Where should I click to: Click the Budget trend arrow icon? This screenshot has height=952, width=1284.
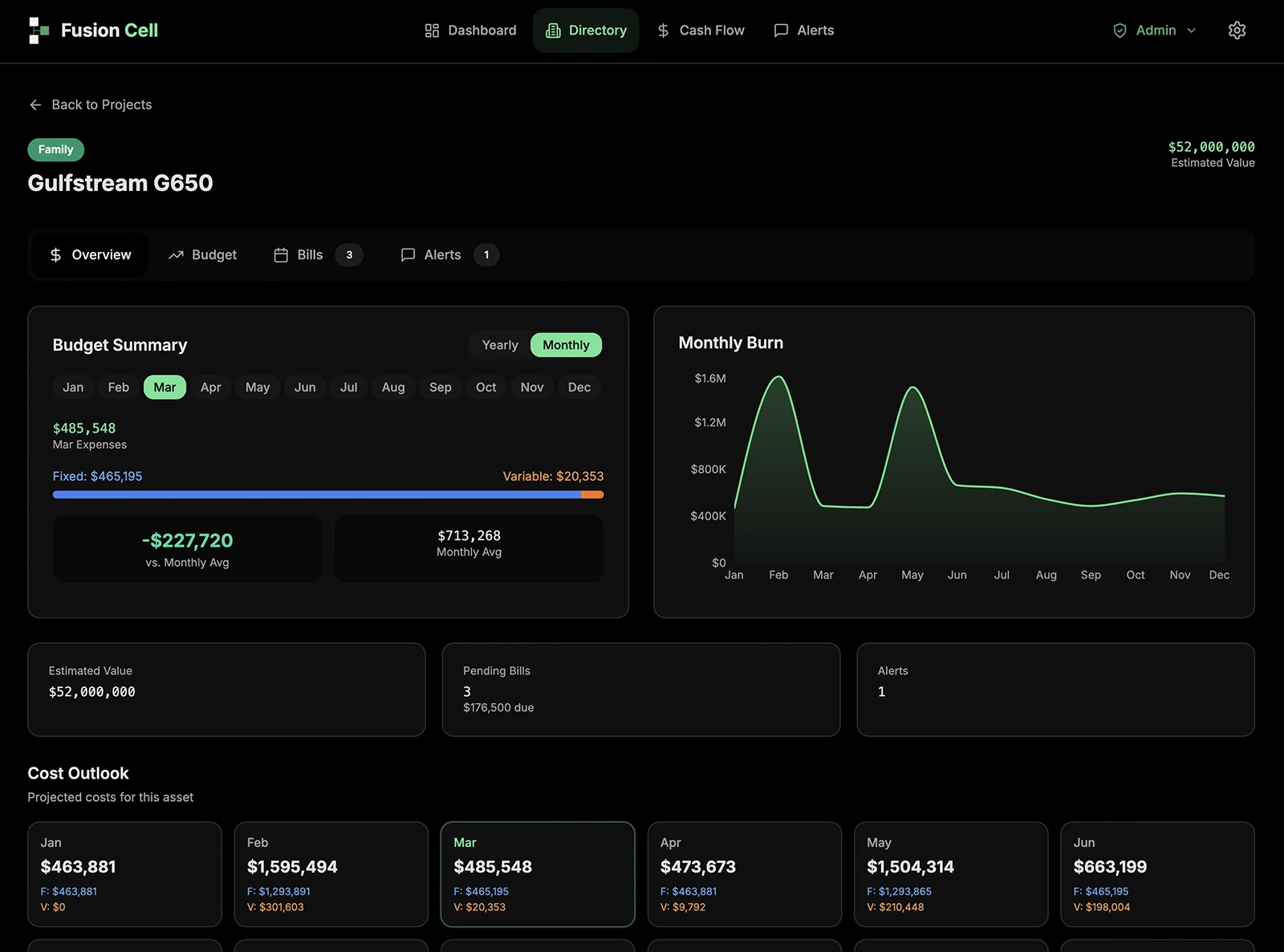click(176, 255)
